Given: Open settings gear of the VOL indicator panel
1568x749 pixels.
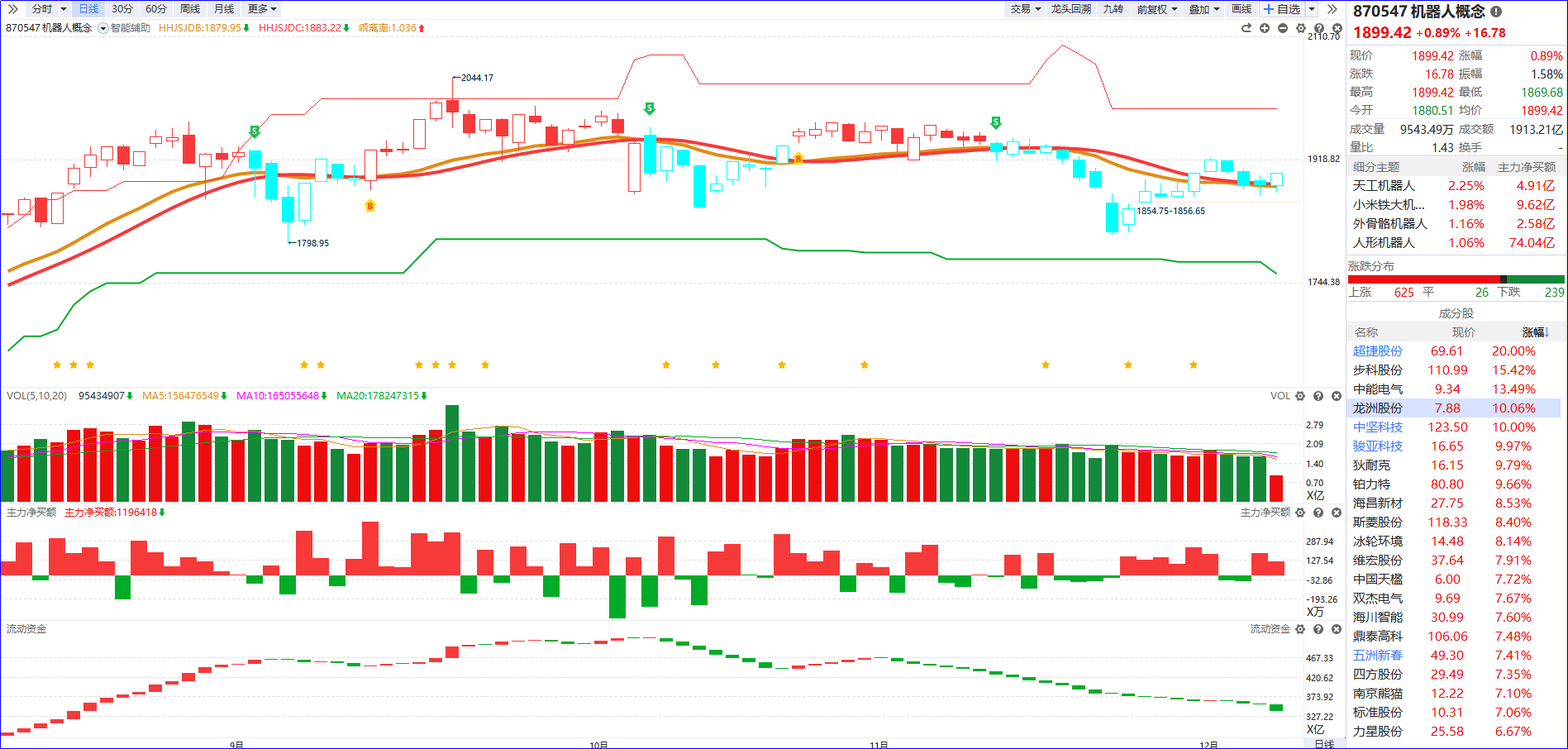Looking at the screenshot, I should pos(1300,396).
